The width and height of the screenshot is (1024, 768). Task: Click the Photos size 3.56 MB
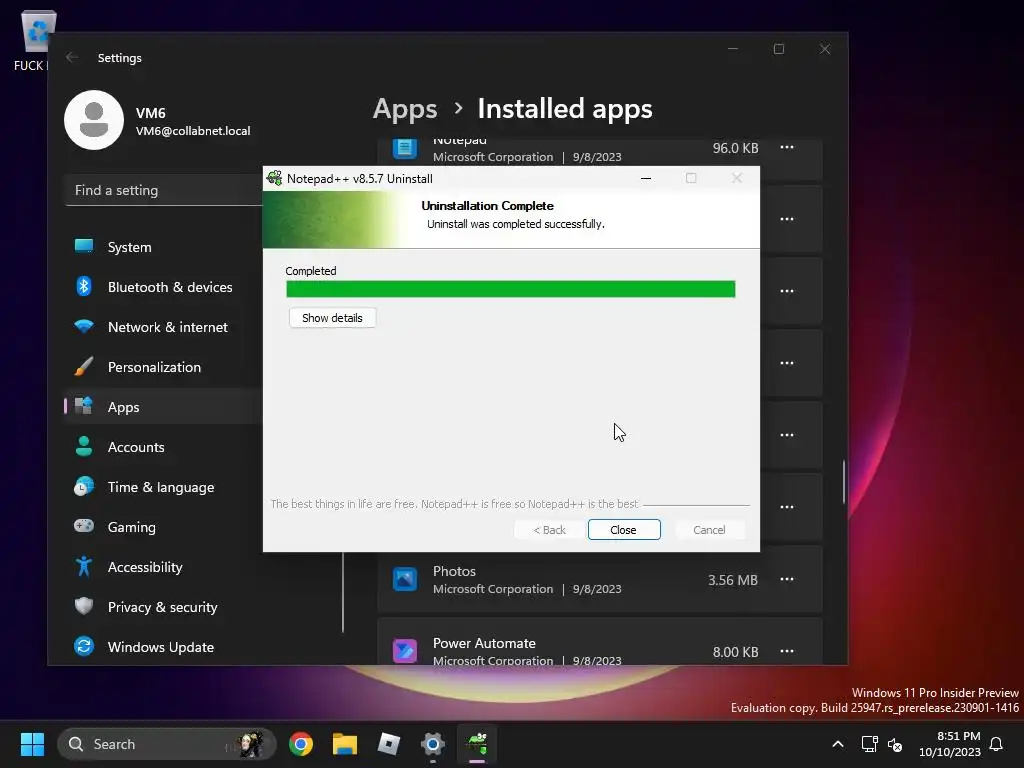pos(733,580)
